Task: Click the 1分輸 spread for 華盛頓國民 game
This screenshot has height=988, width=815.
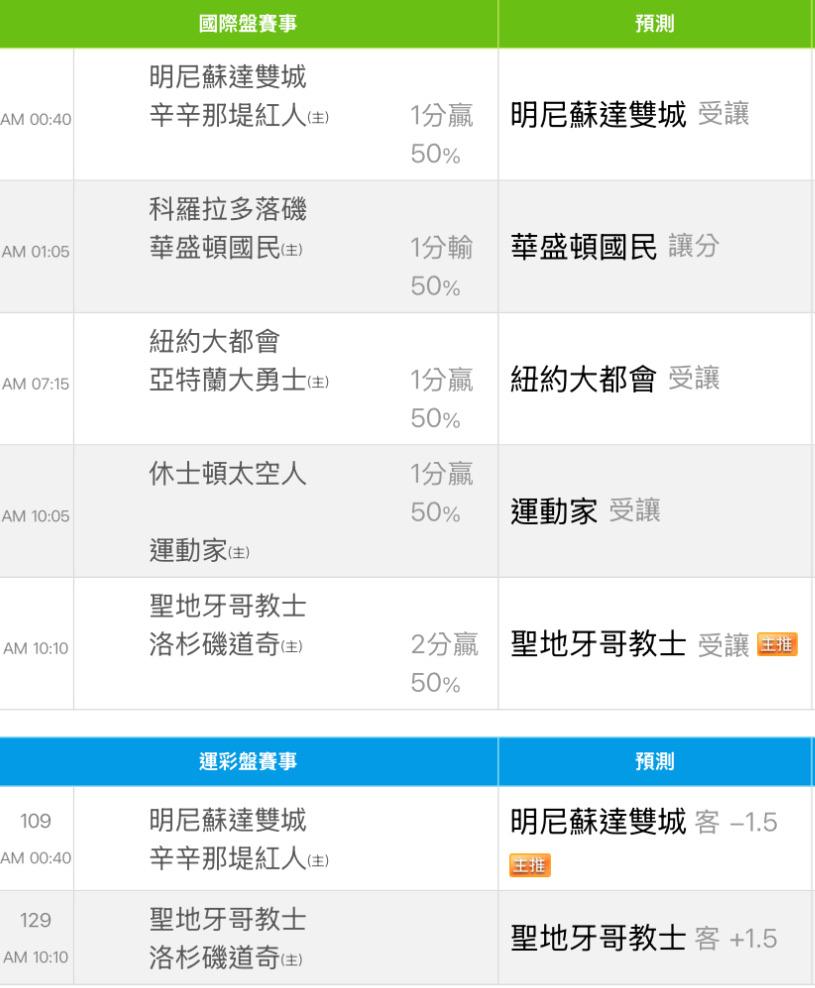Action: coord(442,248)
